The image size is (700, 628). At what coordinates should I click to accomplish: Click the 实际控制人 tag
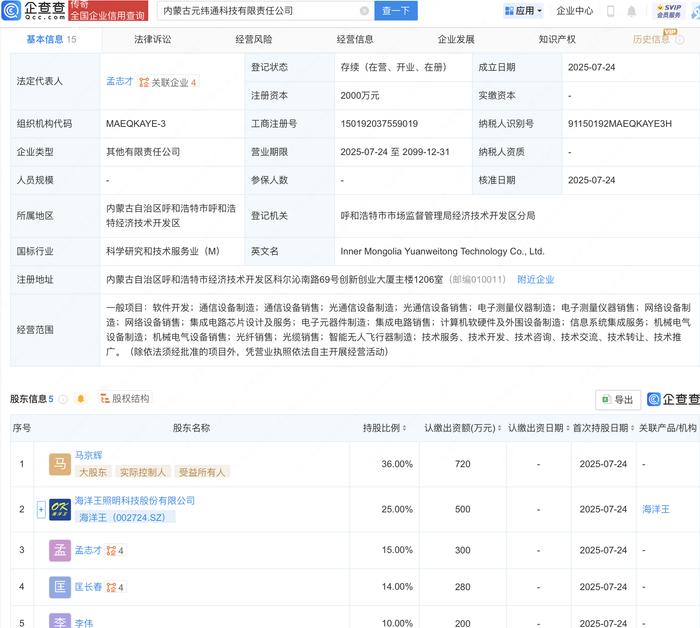point(142,472)
